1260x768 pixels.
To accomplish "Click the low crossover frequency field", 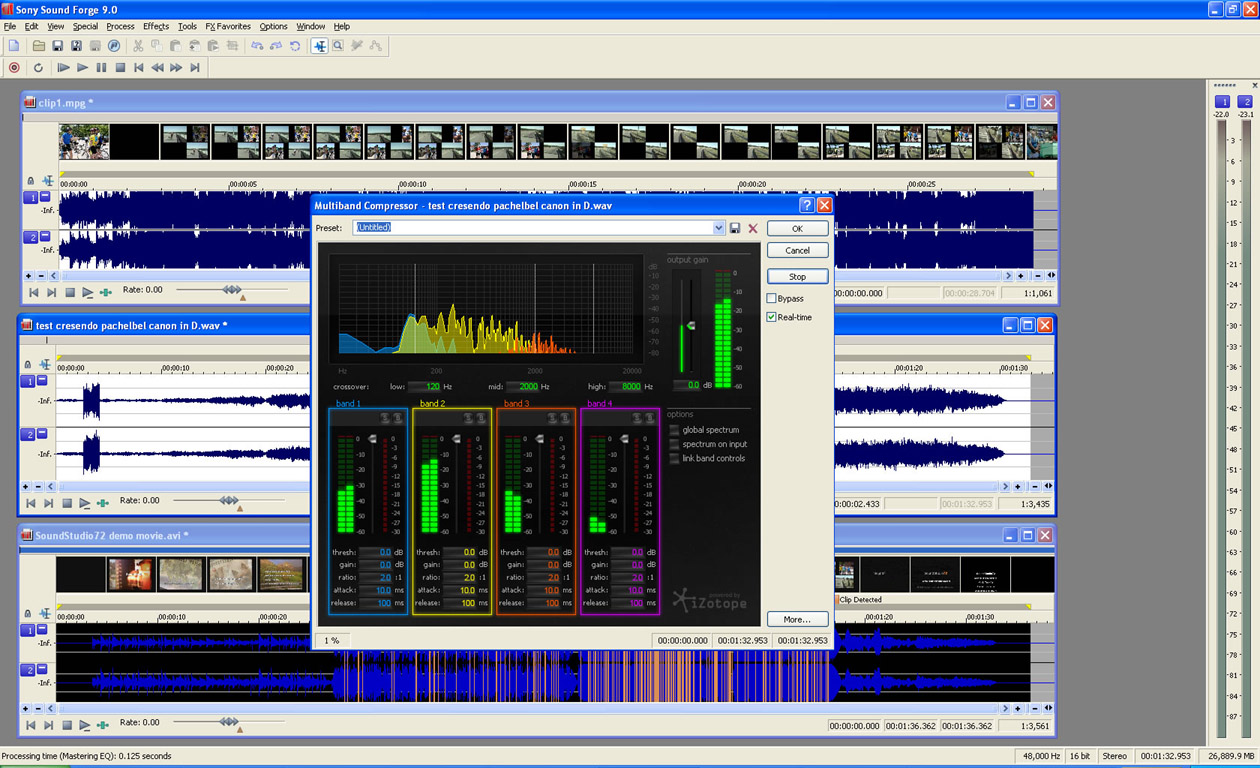I will coord(424,386).
